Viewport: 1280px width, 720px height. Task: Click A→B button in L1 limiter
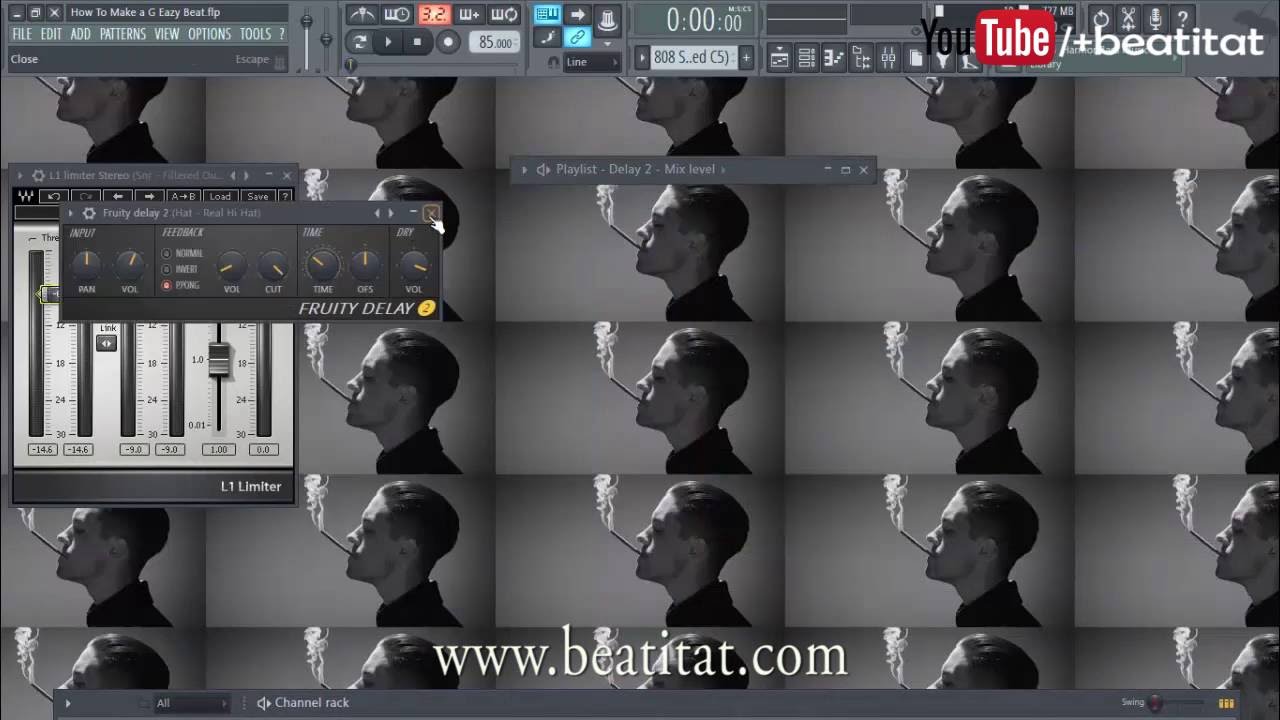(183, 196)
